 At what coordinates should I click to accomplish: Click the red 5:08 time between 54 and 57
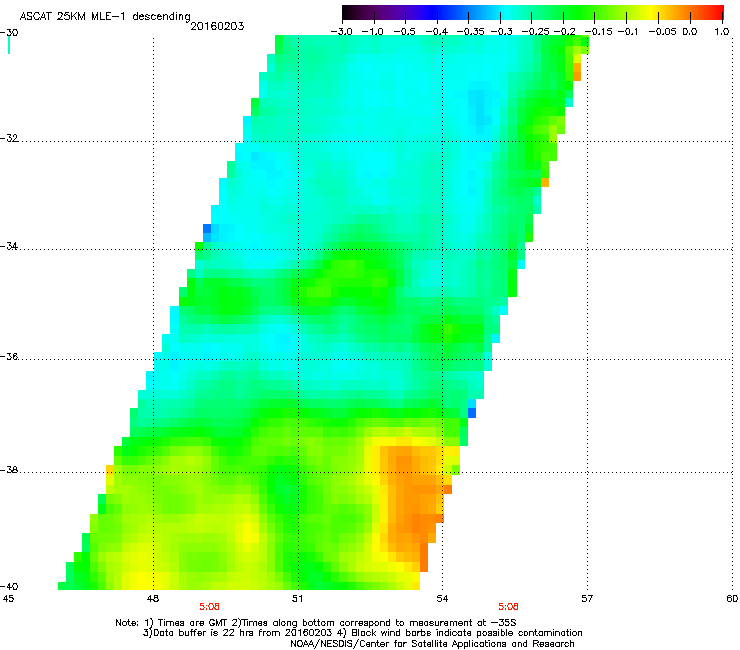[x=508, y=607]
